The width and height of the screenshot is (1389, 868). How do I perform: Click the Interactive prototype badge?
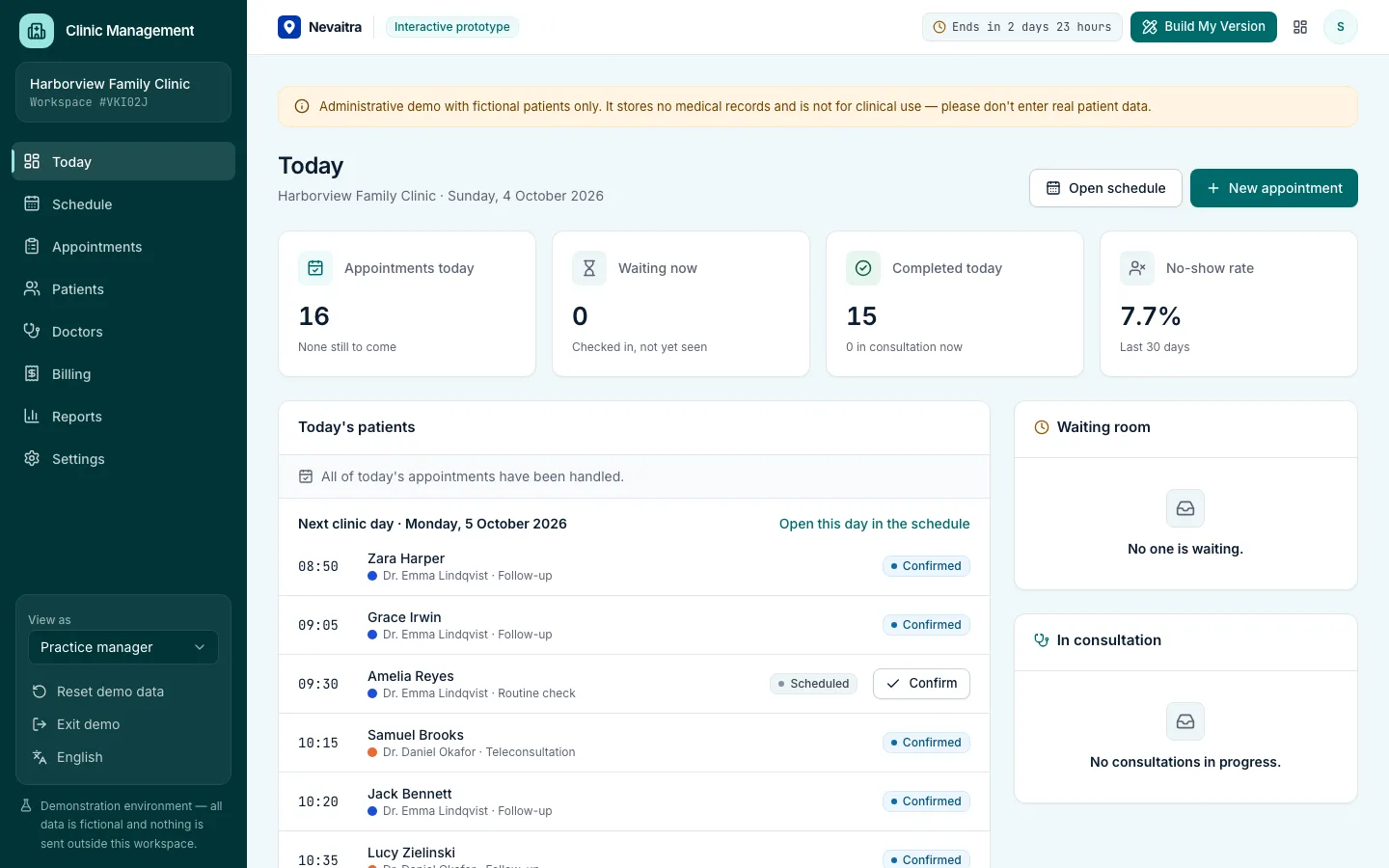pos(452,27)
